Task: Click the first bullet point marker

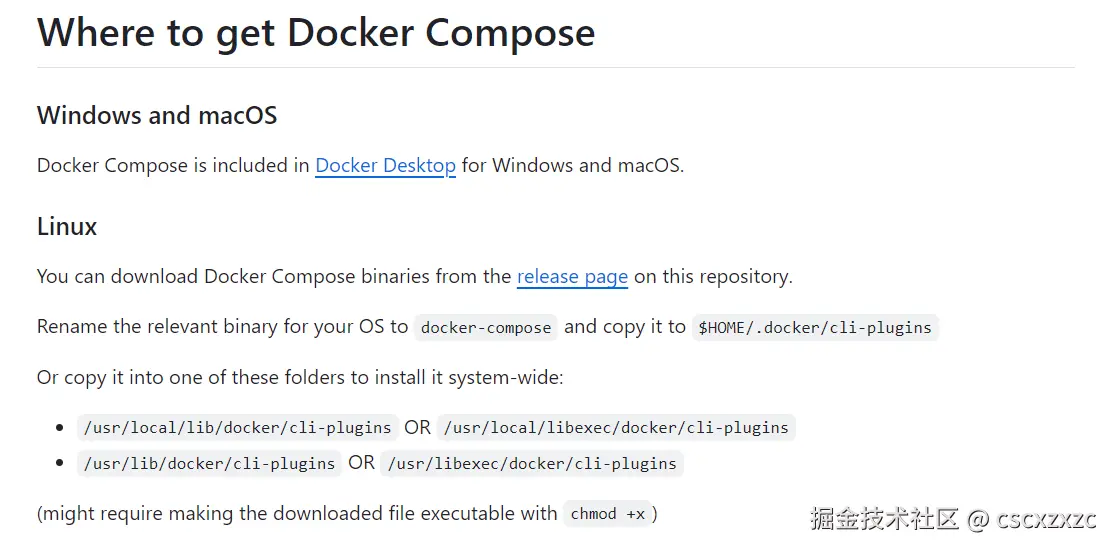Action: tap(60, 428)
